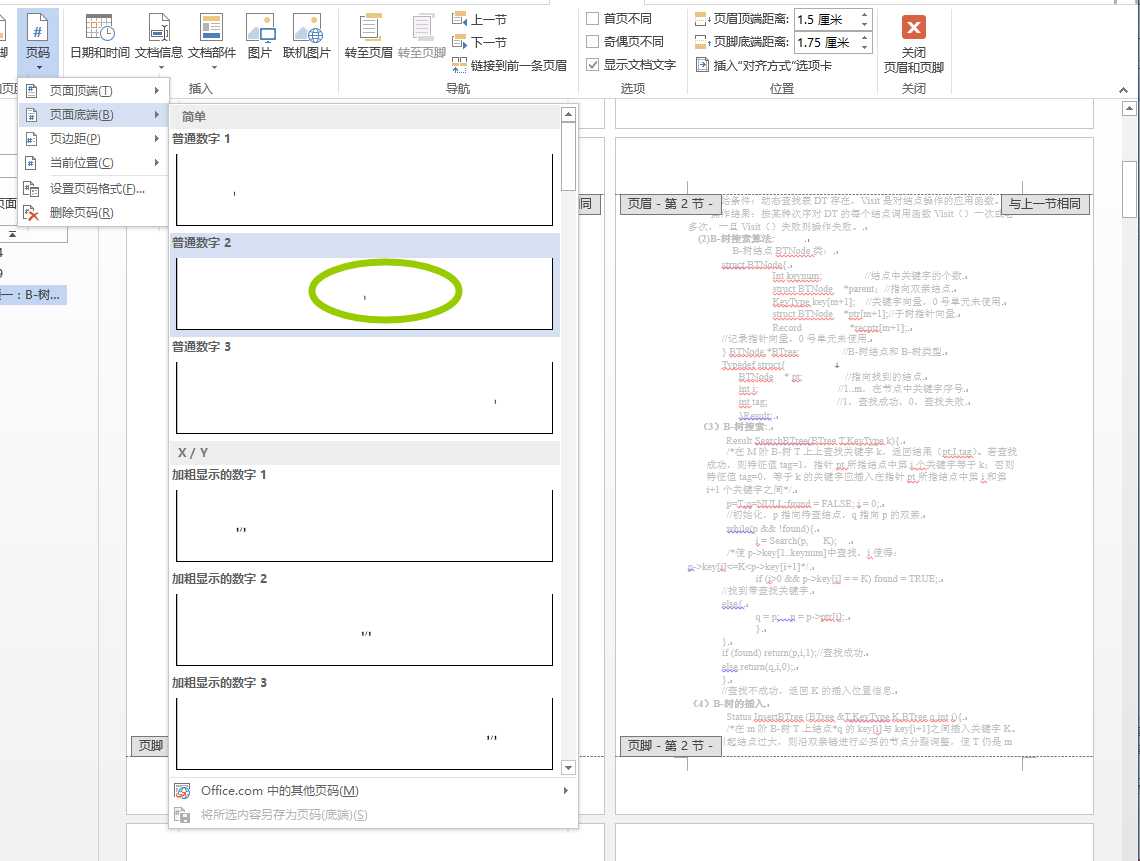The width and height of the screenshot is (1140, 861).
Task: Open 文档信息 document info menu
Action: (x=159, y=41)
